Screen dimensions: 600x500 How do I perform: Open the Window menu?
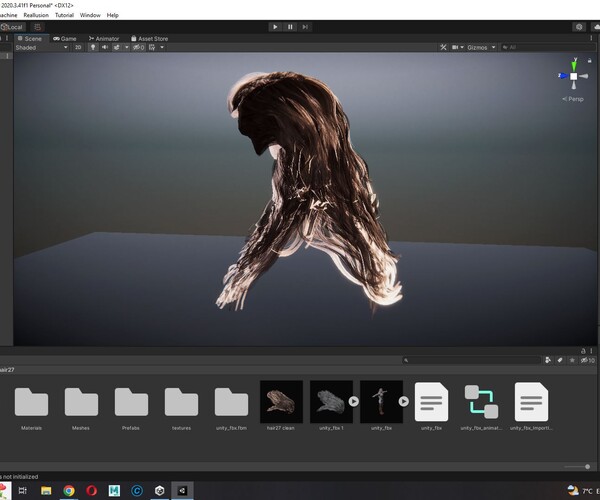click(90, 15)
